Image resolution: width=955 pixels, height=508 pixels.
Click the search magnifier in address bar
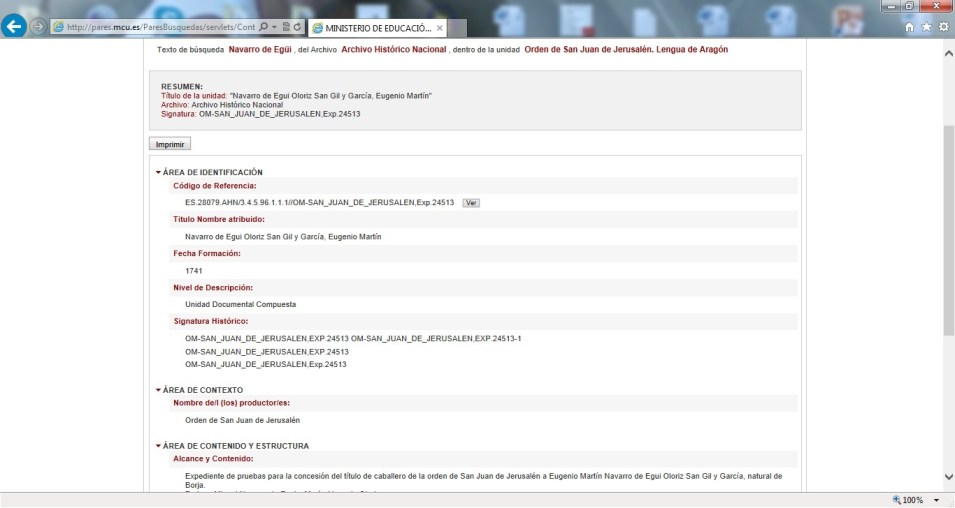tap(262, 27)
